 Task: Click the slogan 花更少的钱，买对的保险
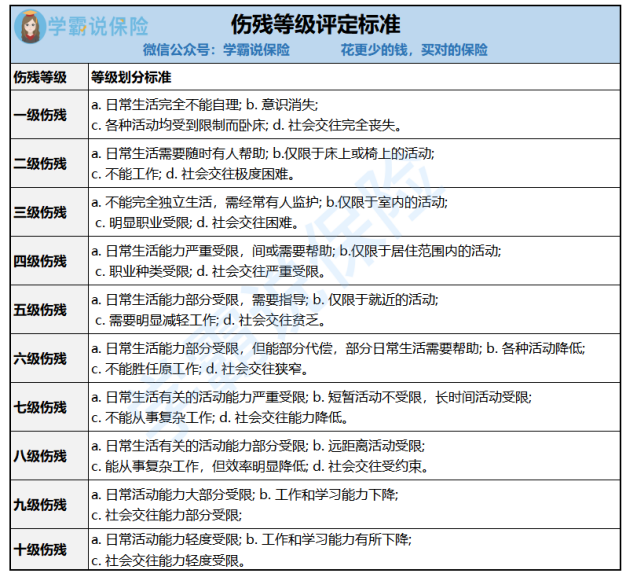tap(414, 50)
